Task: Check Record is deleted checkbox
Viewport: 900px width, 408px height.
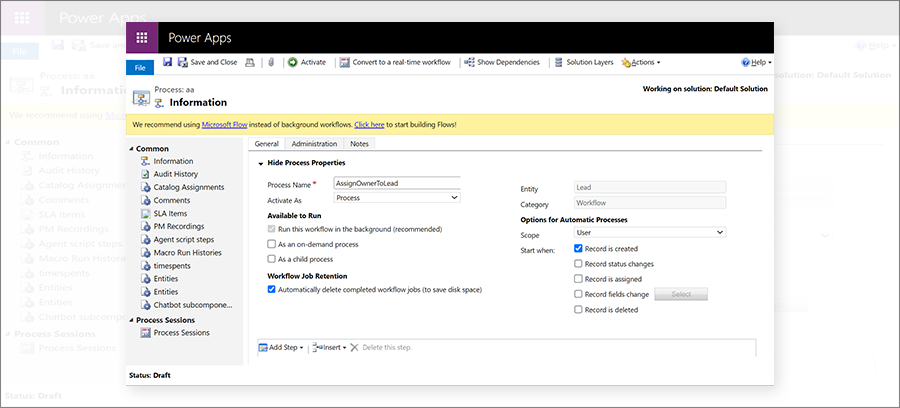Action: pyautogui.click(x=579, y=310)
